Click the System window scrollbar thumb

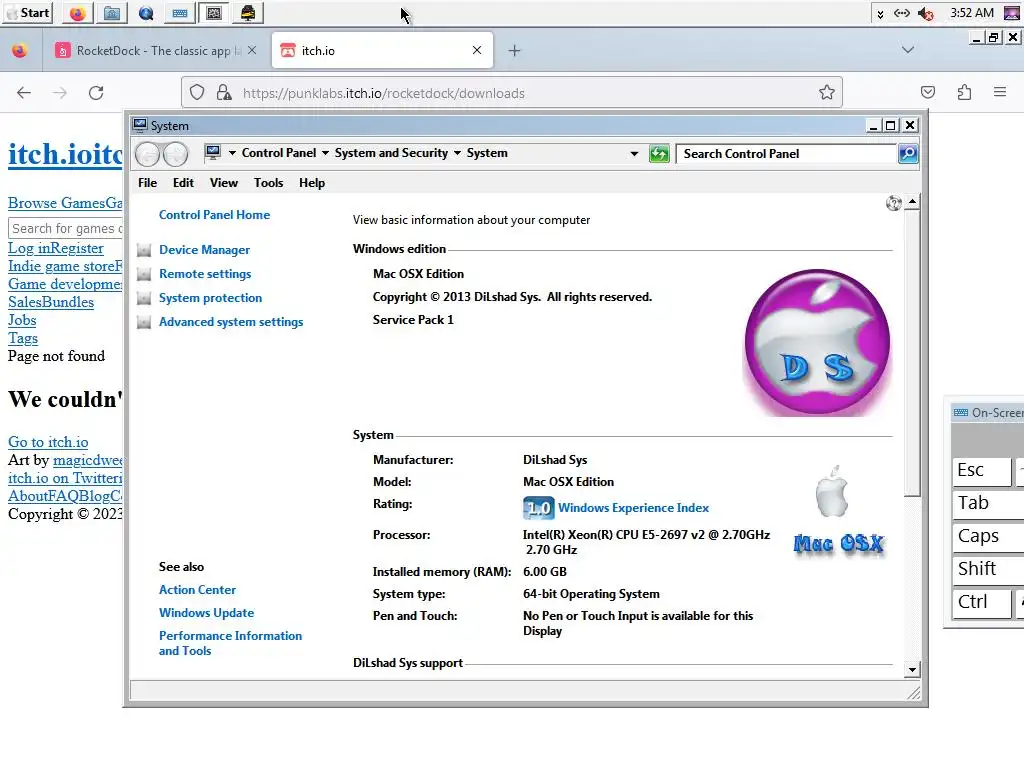coord(912,353)
